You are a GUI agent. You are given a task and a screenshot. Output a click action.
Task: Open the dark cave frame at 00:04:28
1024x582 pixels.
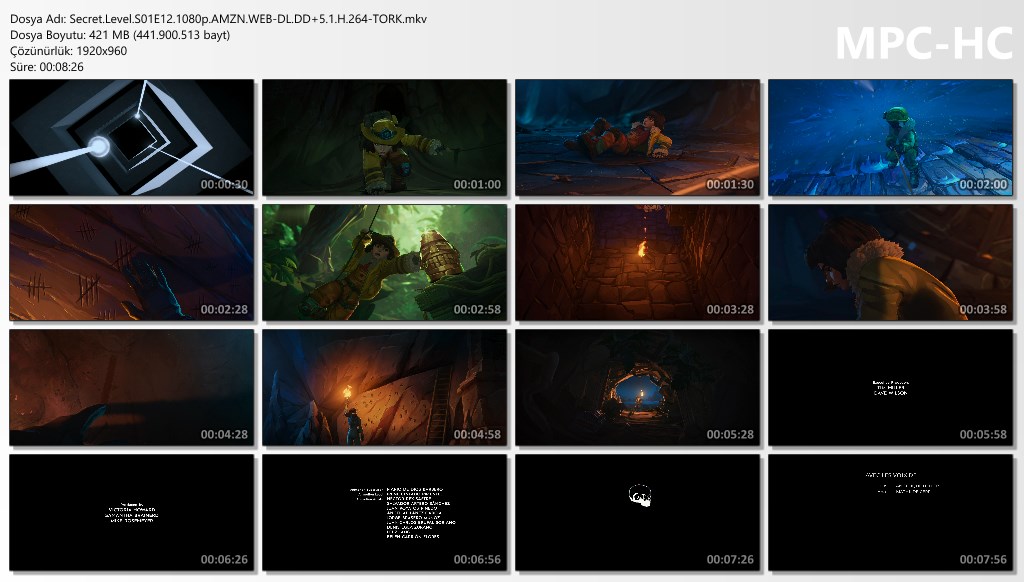[131, 387]
